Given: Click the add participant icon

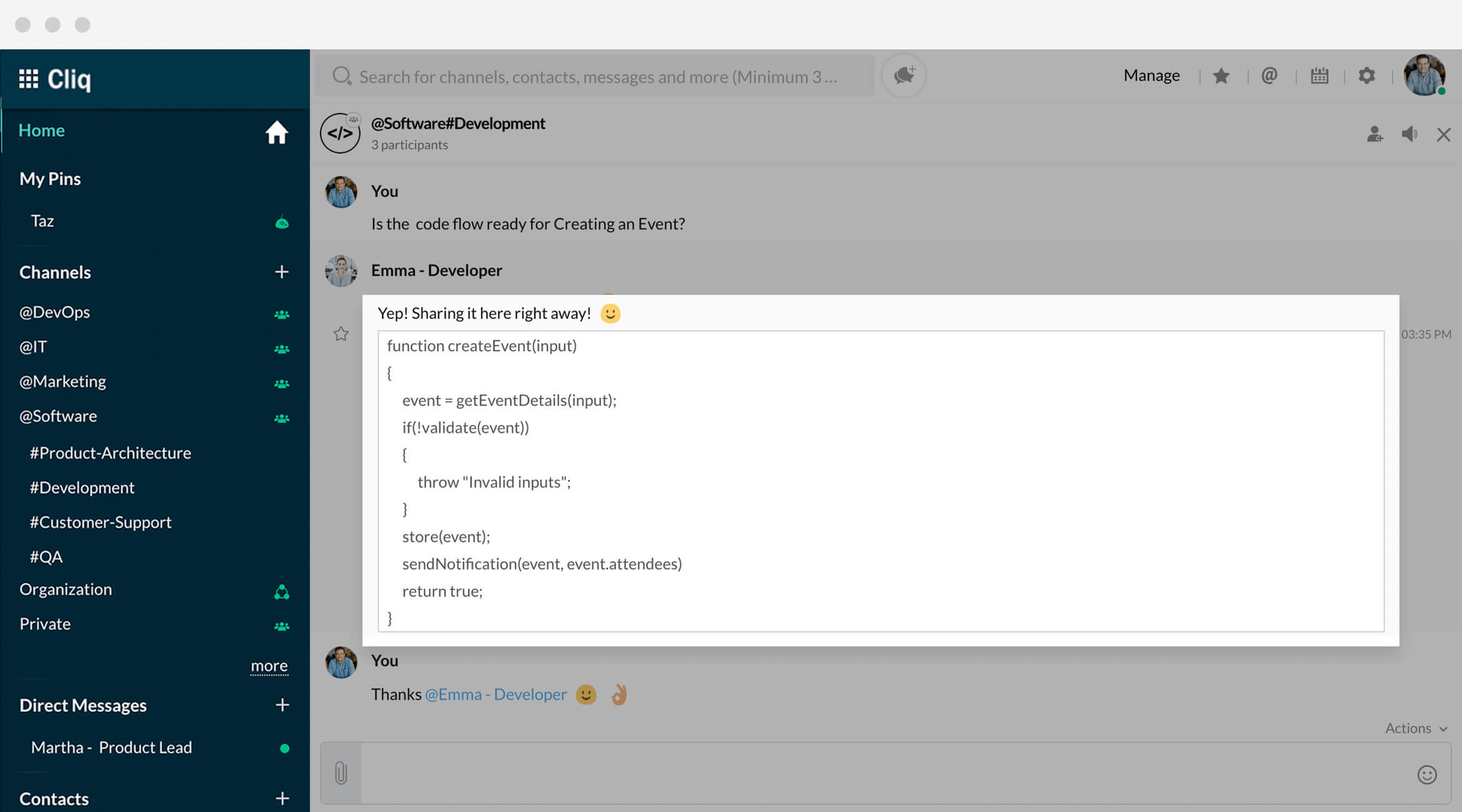Looking at the screenshot, I should (1375, 134).
